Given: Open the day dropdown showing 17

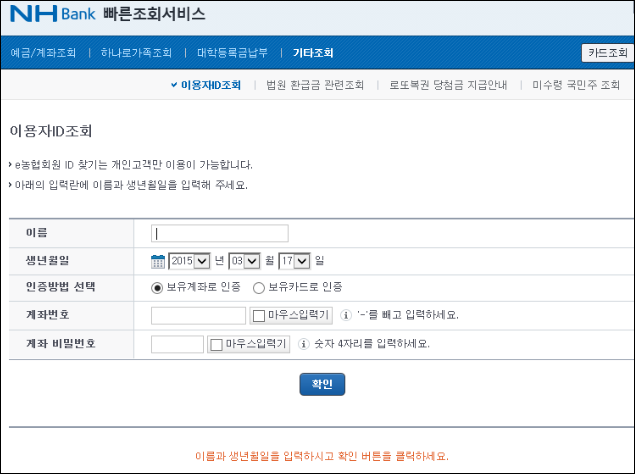Looking at the screenshot, I should 294,261.
